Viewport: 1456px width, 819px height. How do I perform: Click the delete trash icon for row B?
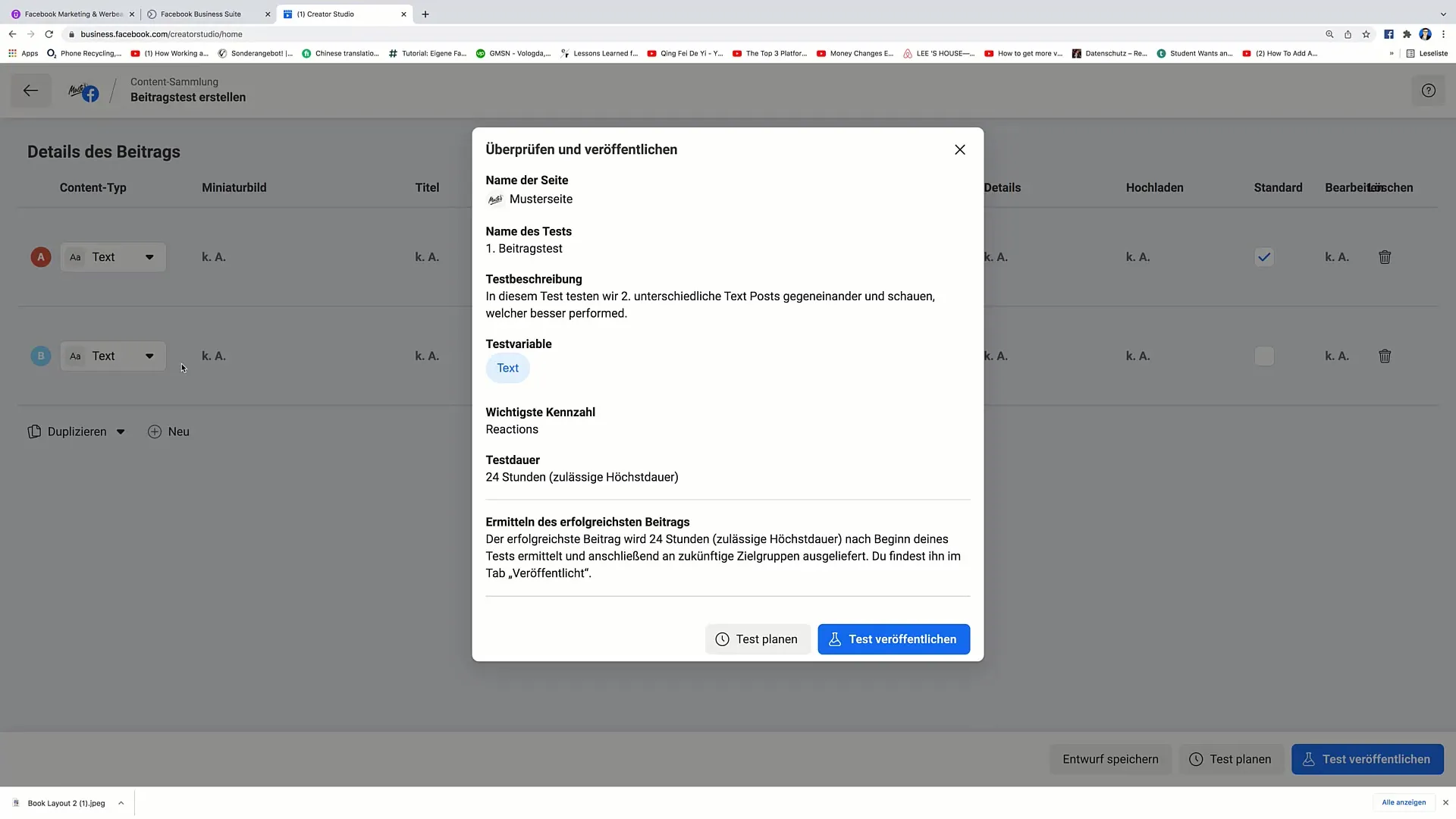[x=1385, y=356]
